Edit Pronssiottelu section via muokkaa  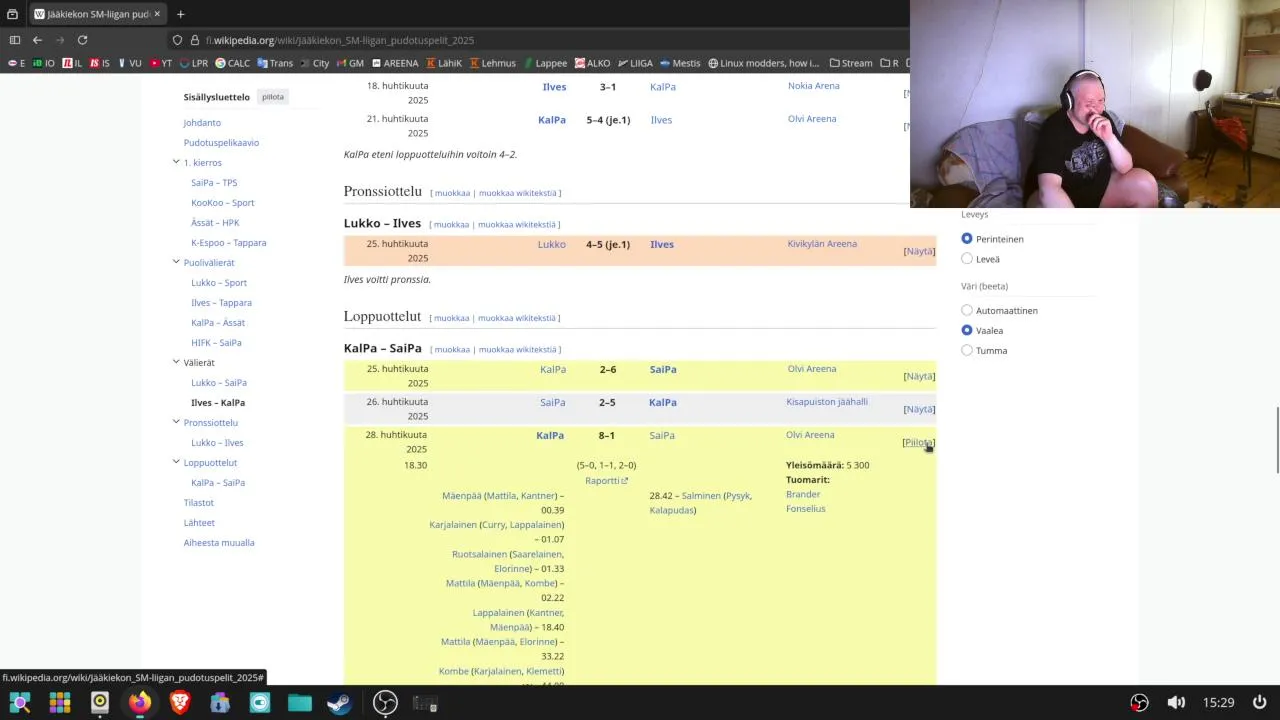[452, 193]
